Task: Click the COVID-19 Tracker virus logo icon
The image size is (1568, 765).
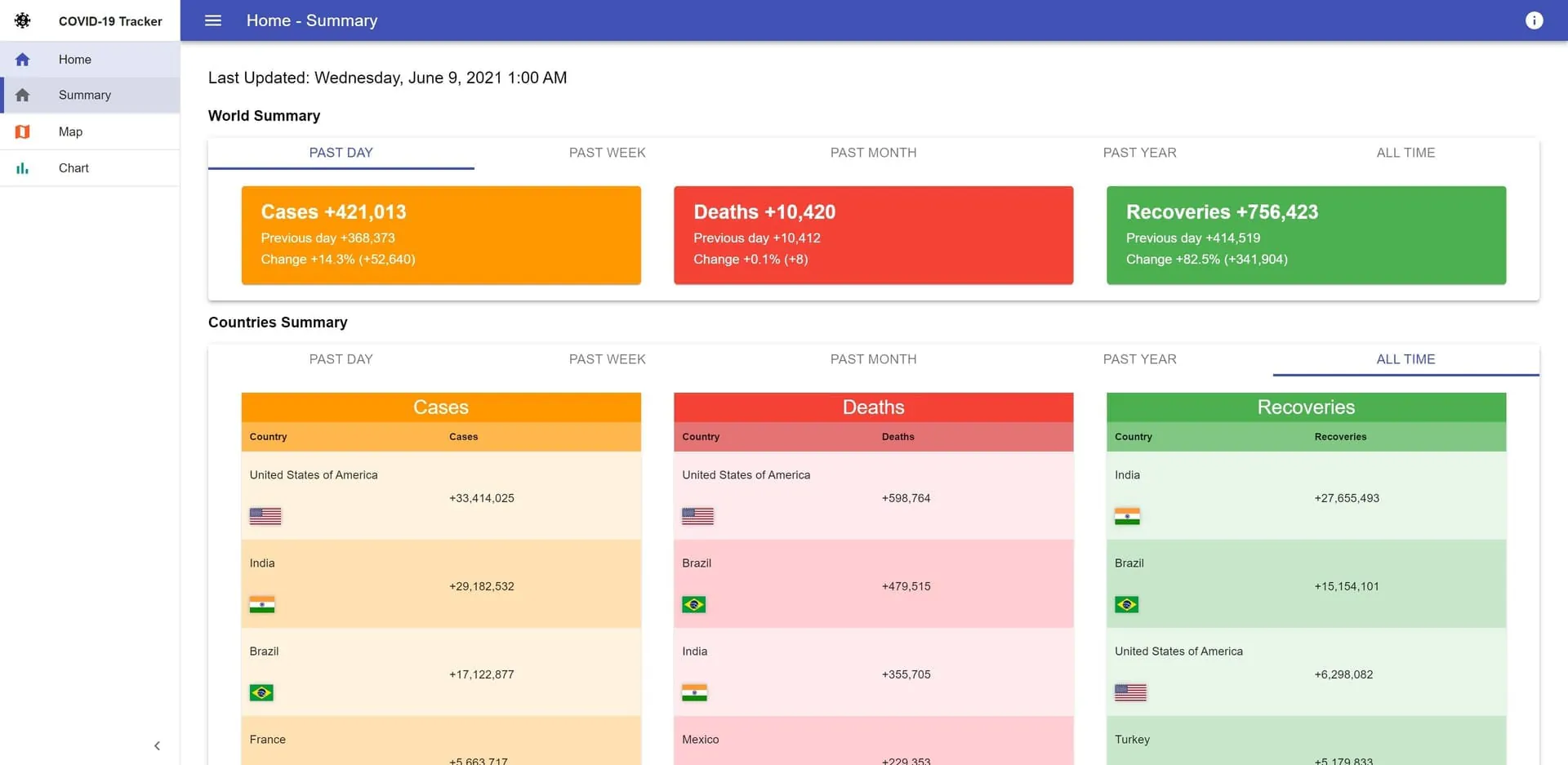Action: (23, 20)
